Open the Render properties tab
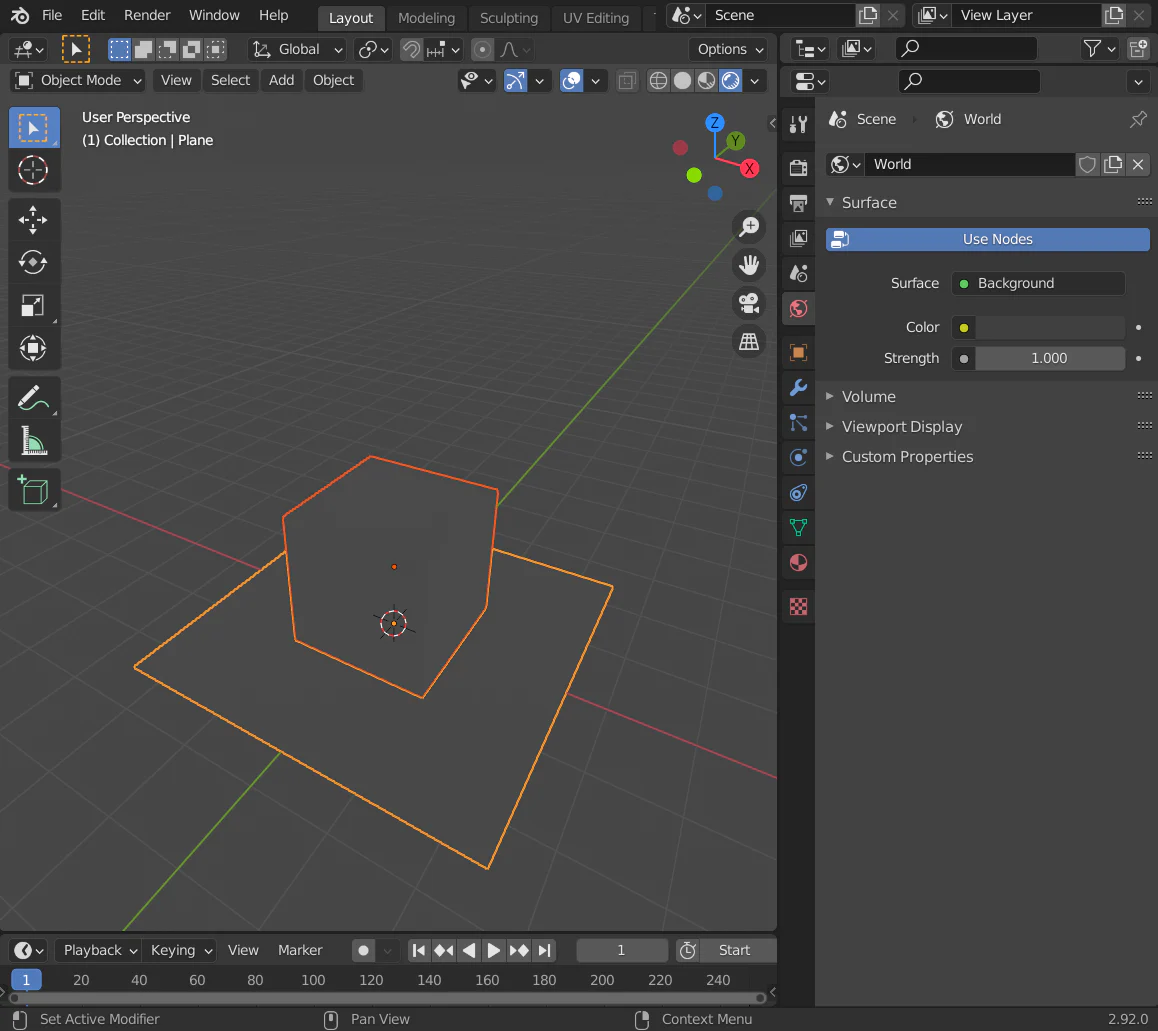Screen dimensions: 1158x1031 coord(798,168)
